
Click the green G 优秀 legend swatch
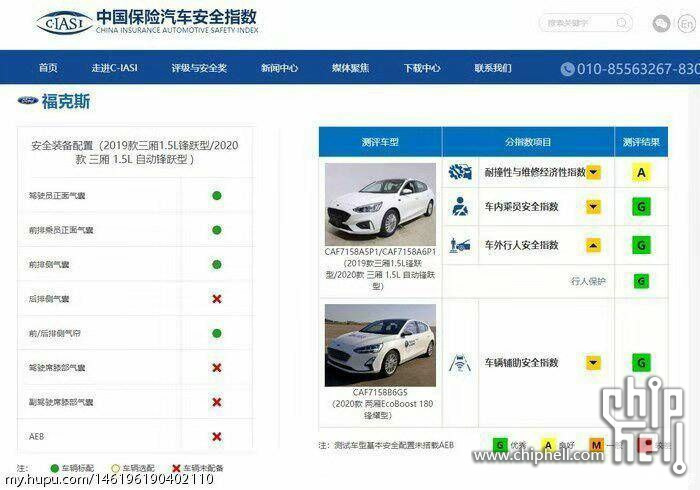500,445
